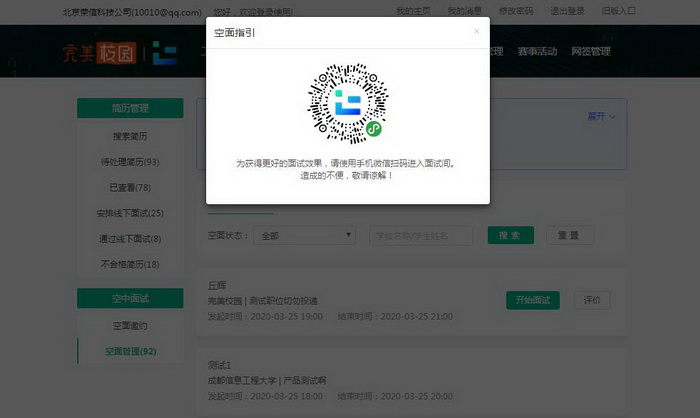Open 旧版入口 link
The width and height of the screenshot is (700, 418).
pos(618,11)
